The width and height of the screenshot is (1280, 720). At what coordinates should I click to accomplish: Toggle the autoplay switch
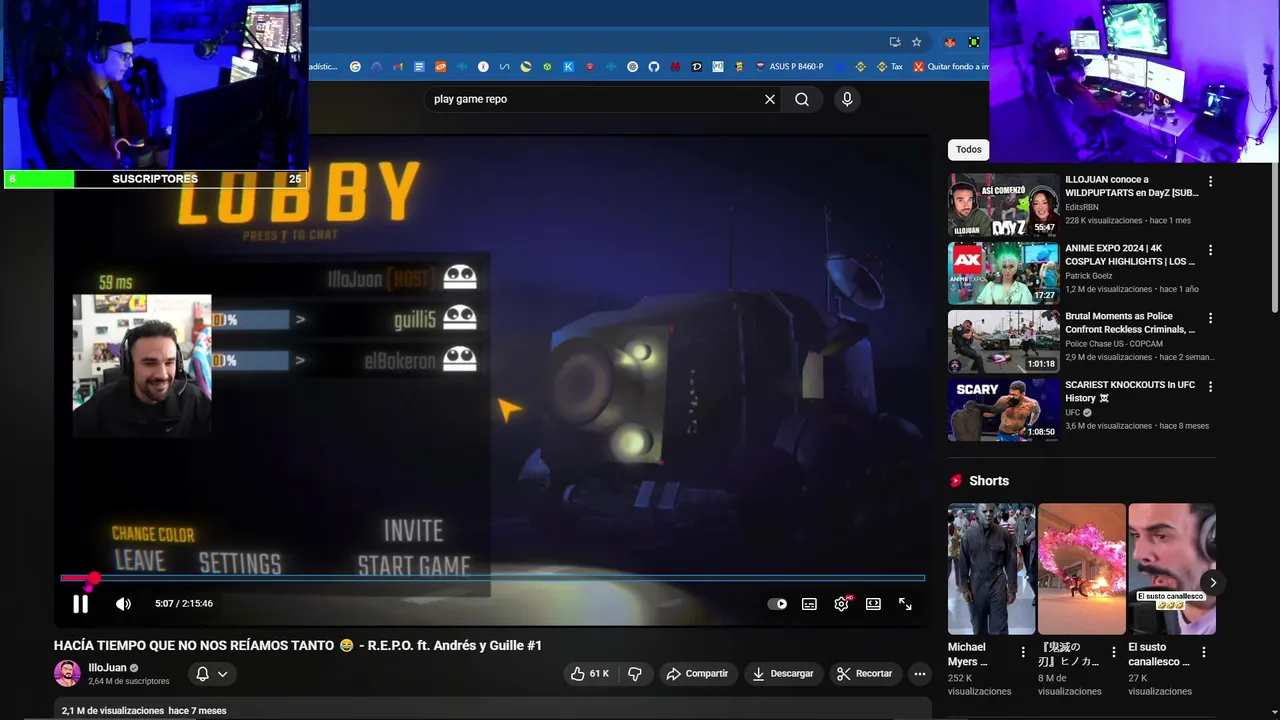pos(777,604)
